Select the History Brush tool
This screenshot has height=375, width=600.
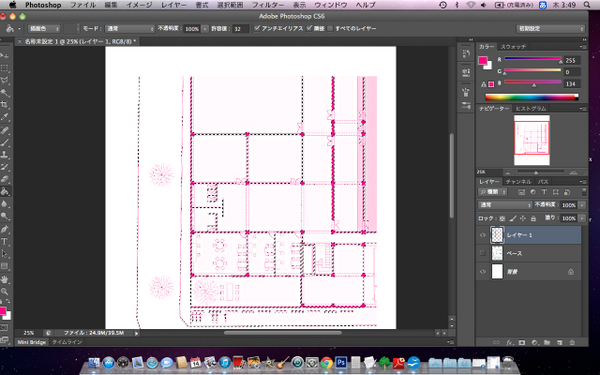[5, 167]
